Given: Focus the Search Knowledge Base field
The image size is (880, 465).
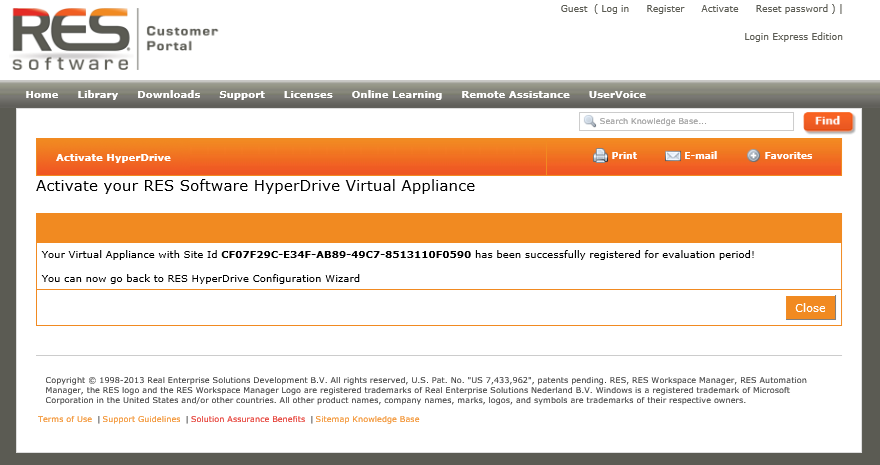Looking at the screenshot, I should tap(686, 121).
